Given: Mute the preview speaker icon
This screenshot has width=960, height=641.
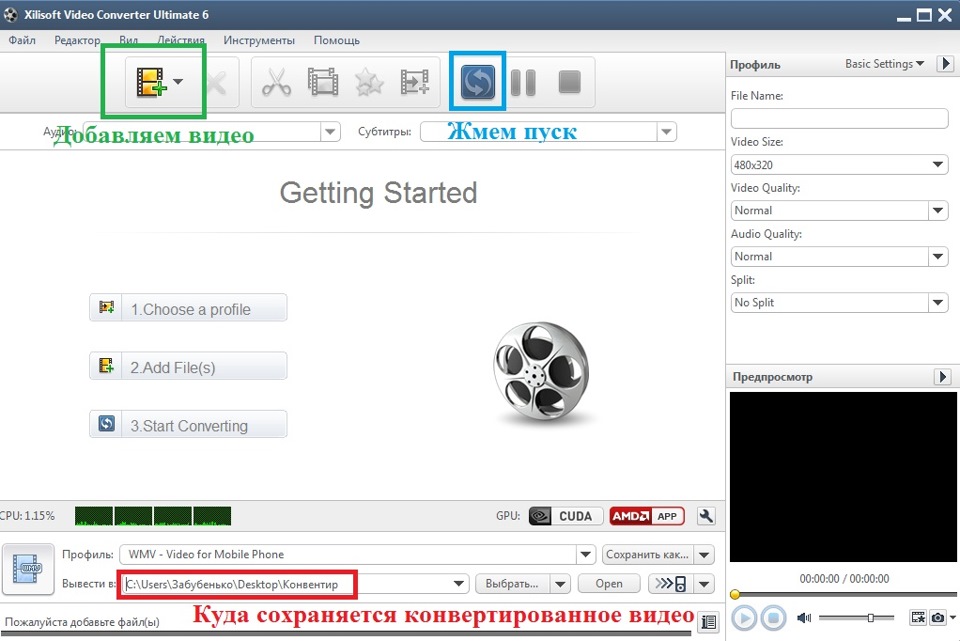Looking at the screenshot, I should tap(804, 618).
